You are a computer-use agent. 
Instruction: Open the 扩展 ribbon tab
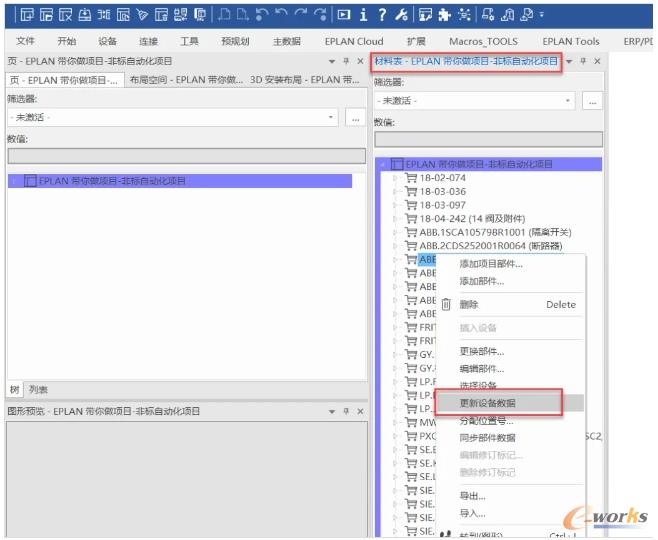point(416,41)
